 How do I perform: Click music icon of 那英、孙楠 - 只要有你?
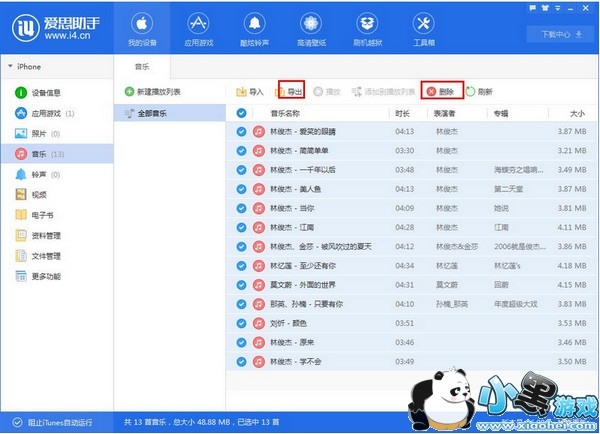259,304
